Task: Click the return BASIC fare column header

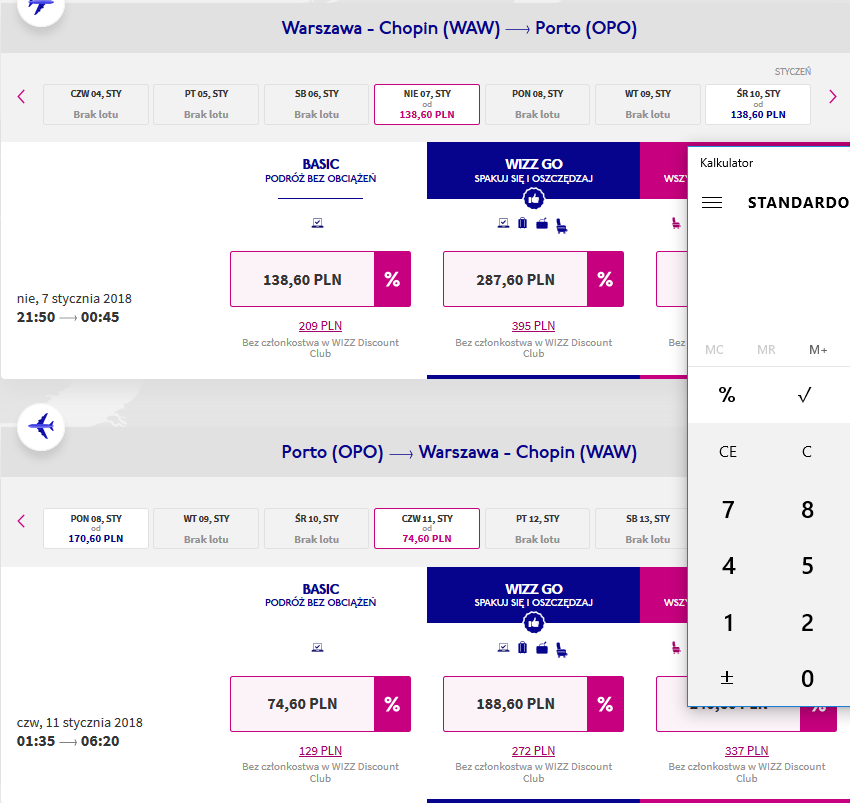Action: [x=320, y=595]
